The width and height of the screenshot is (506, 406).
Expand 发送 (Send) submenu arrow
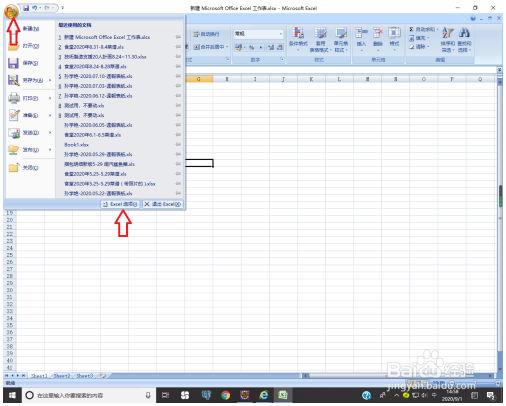(x=50, y=133)
